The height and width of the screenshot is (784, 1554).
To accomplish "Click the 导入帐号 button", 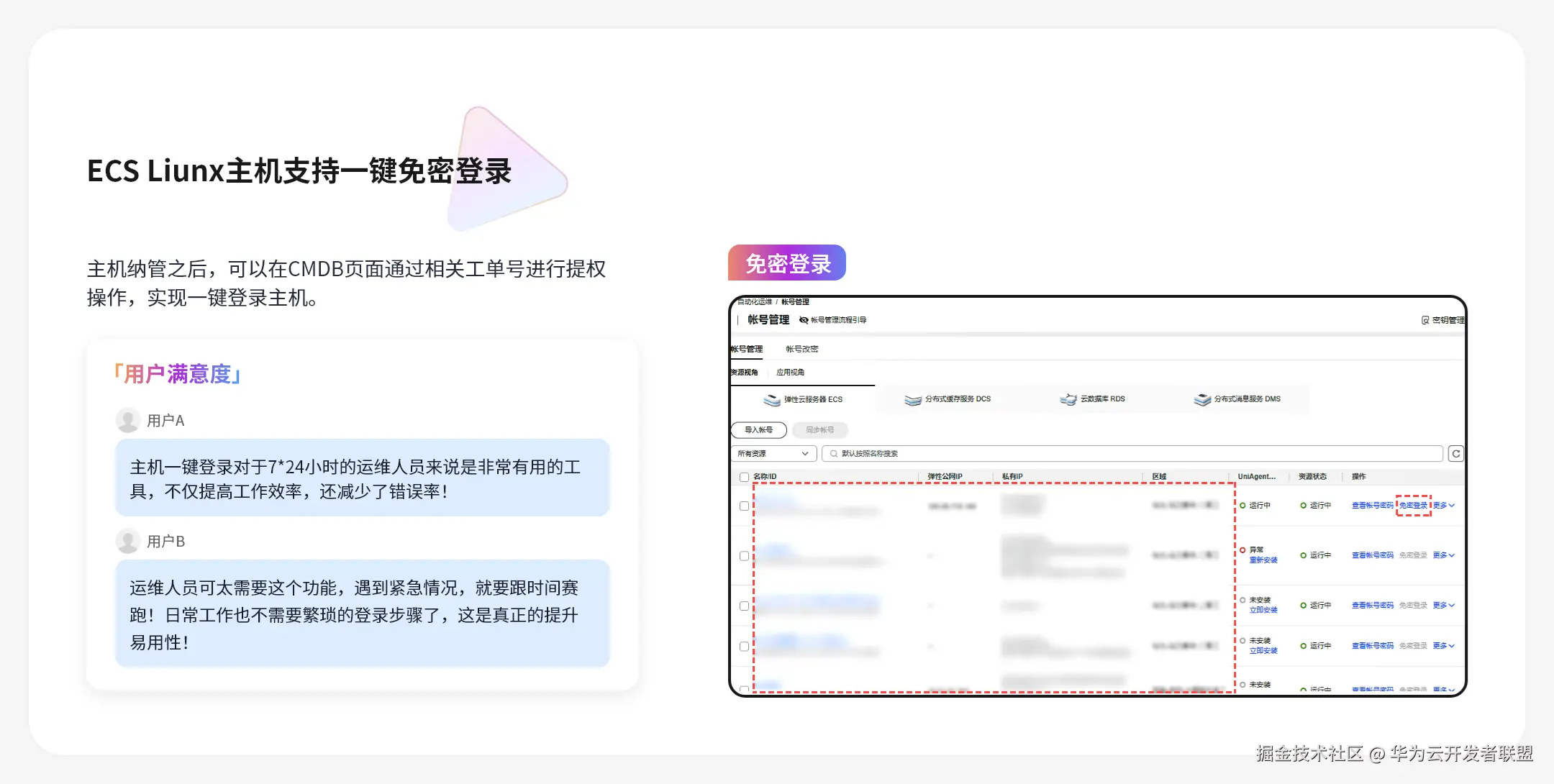I will pyautogui.click(x=758, y=430).
